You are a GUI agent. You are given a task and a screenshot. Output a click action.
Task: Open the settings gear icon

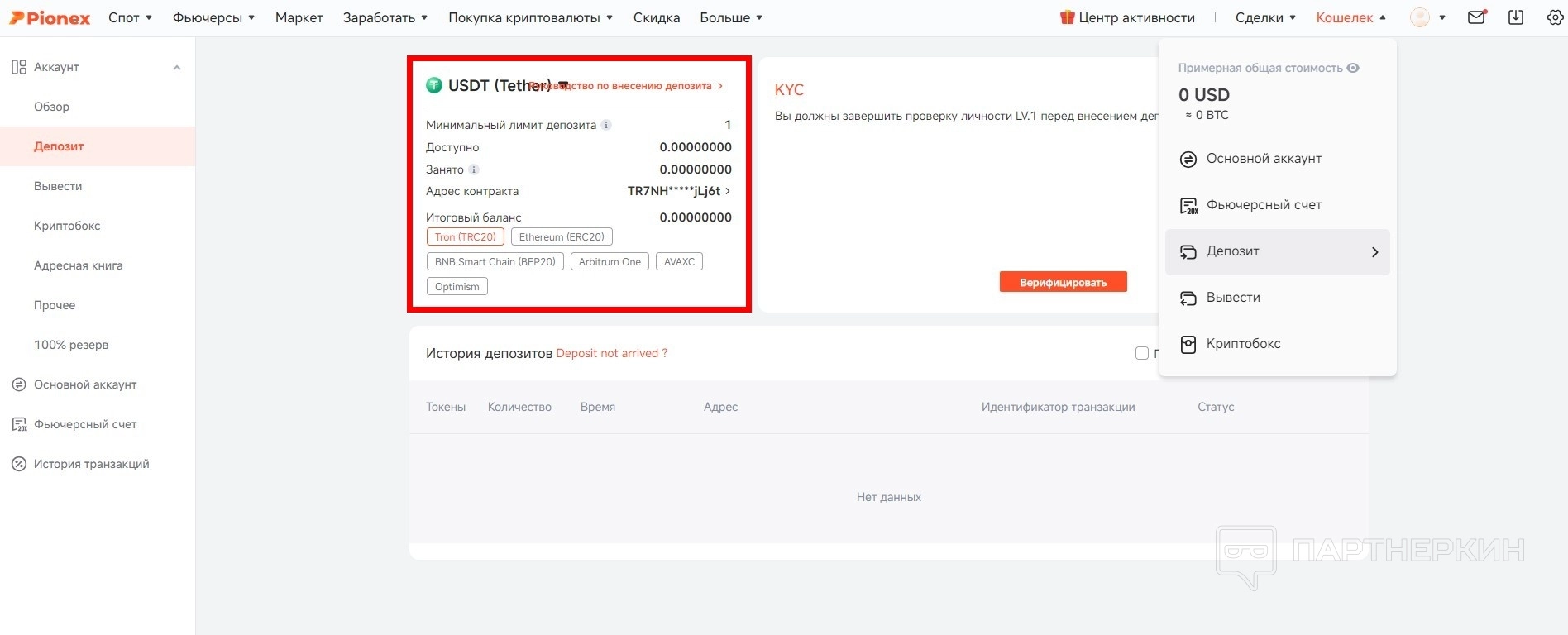point(1556,17)
